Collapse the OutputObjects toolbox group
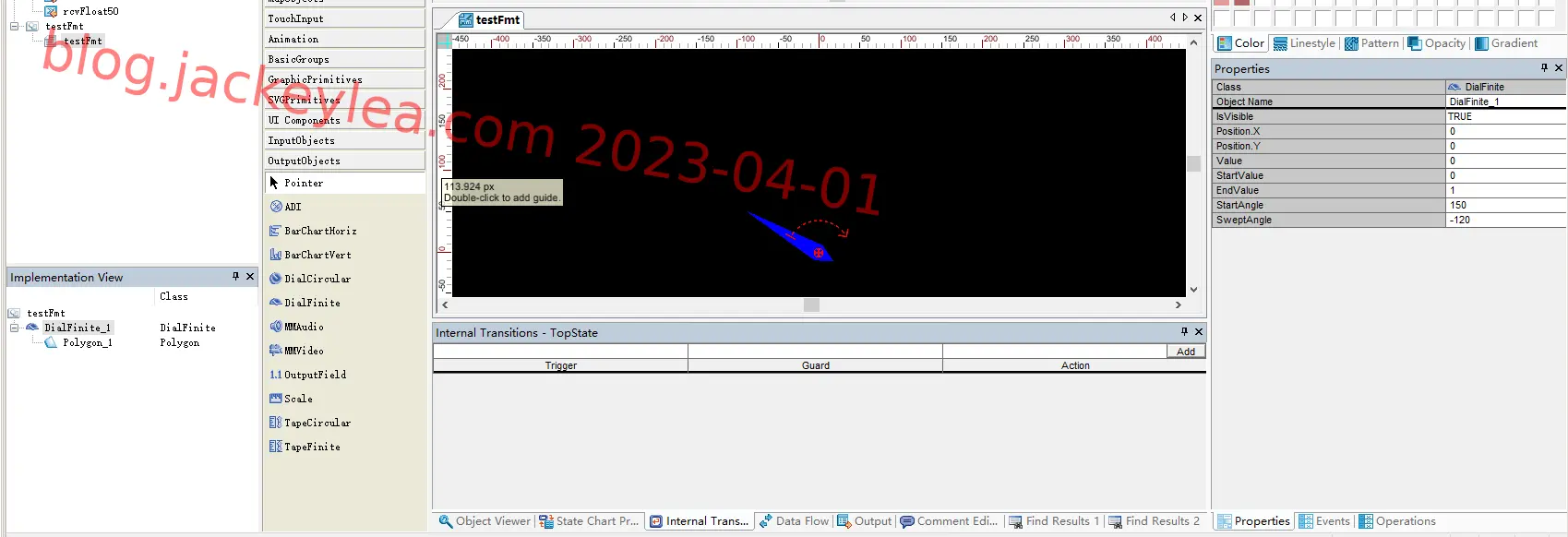 point(345,161)
